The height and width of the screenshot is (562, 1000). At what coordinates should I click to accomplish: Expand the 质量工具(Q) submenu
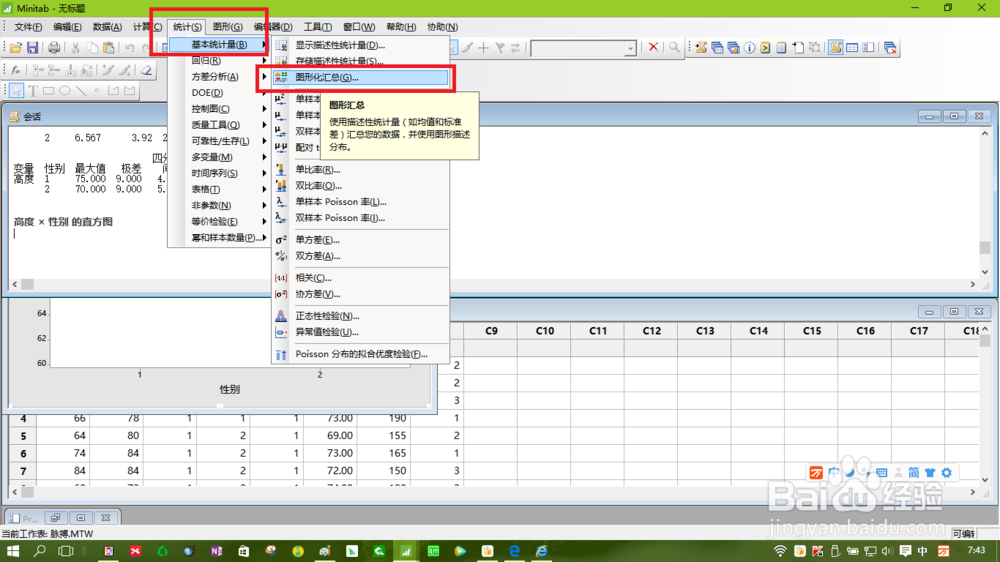[219, 125]
